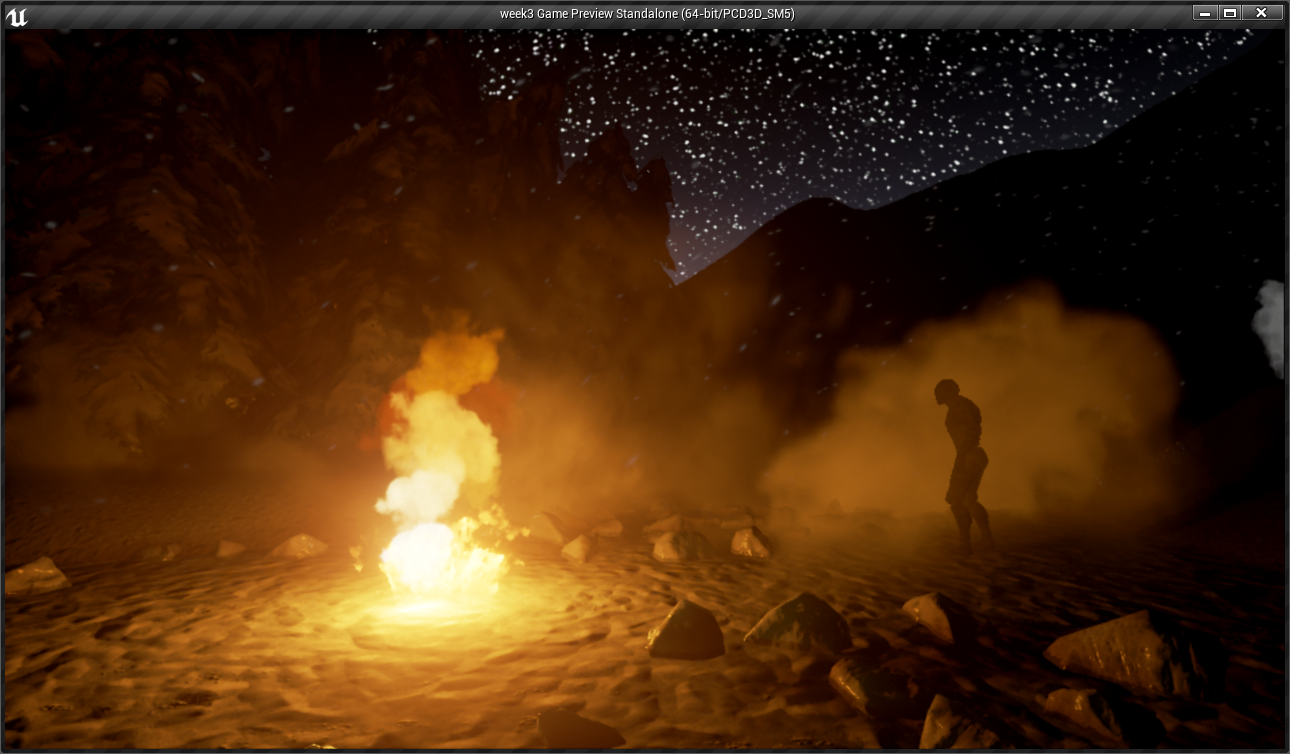Click the Unreal Engine logo in title bar
Image resolution: width=1290 pixels, height=754 pixels.
pos(17,15)
